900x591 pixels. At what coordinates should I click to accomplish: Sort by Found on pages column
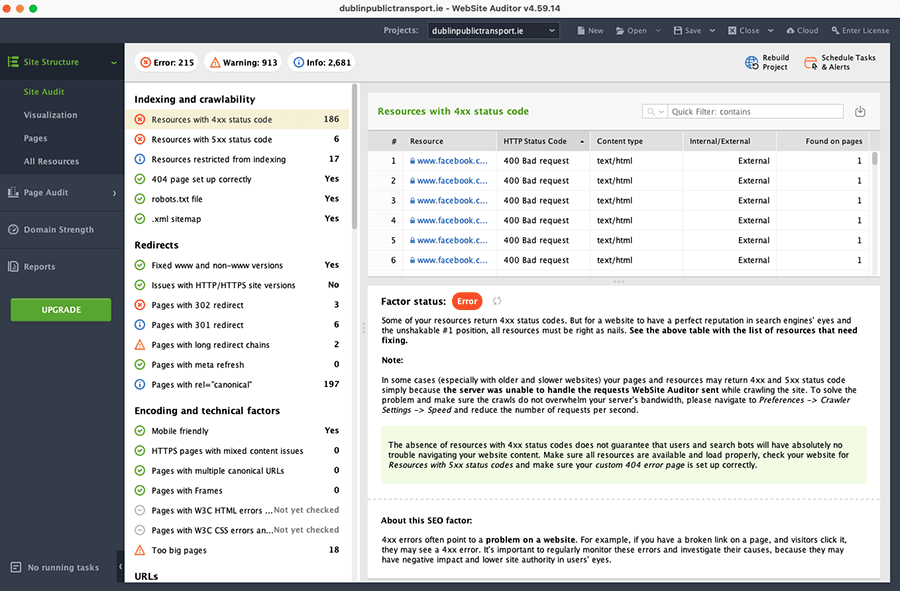click(x=823, y=141)
